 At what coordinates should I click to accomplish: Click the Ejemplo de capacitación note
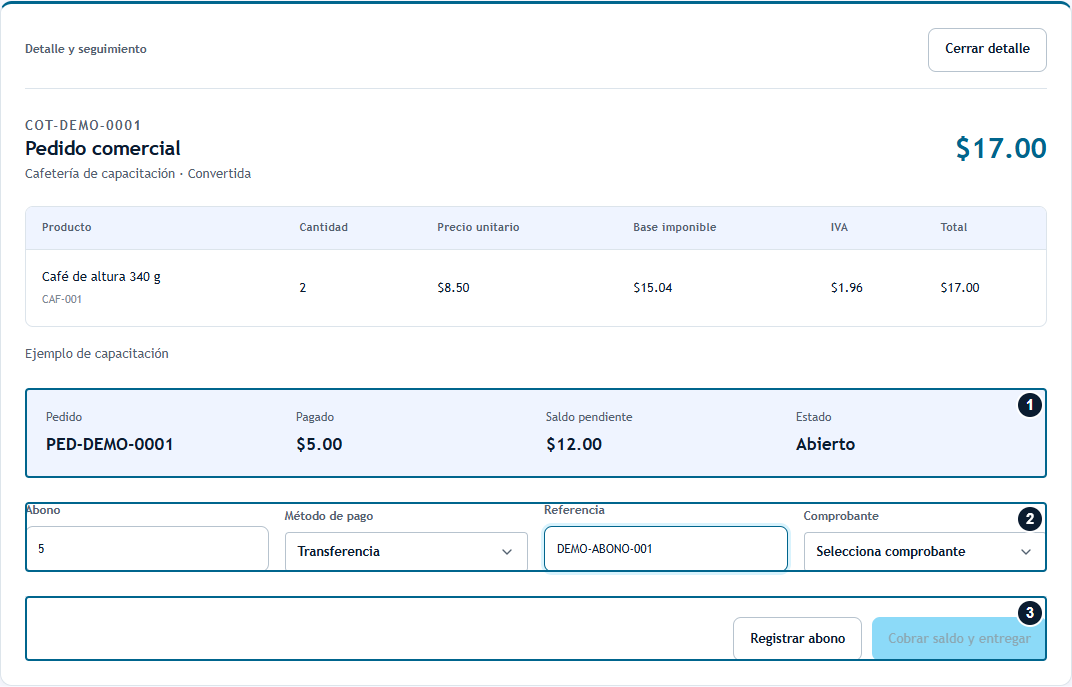[x=96, y=353]
